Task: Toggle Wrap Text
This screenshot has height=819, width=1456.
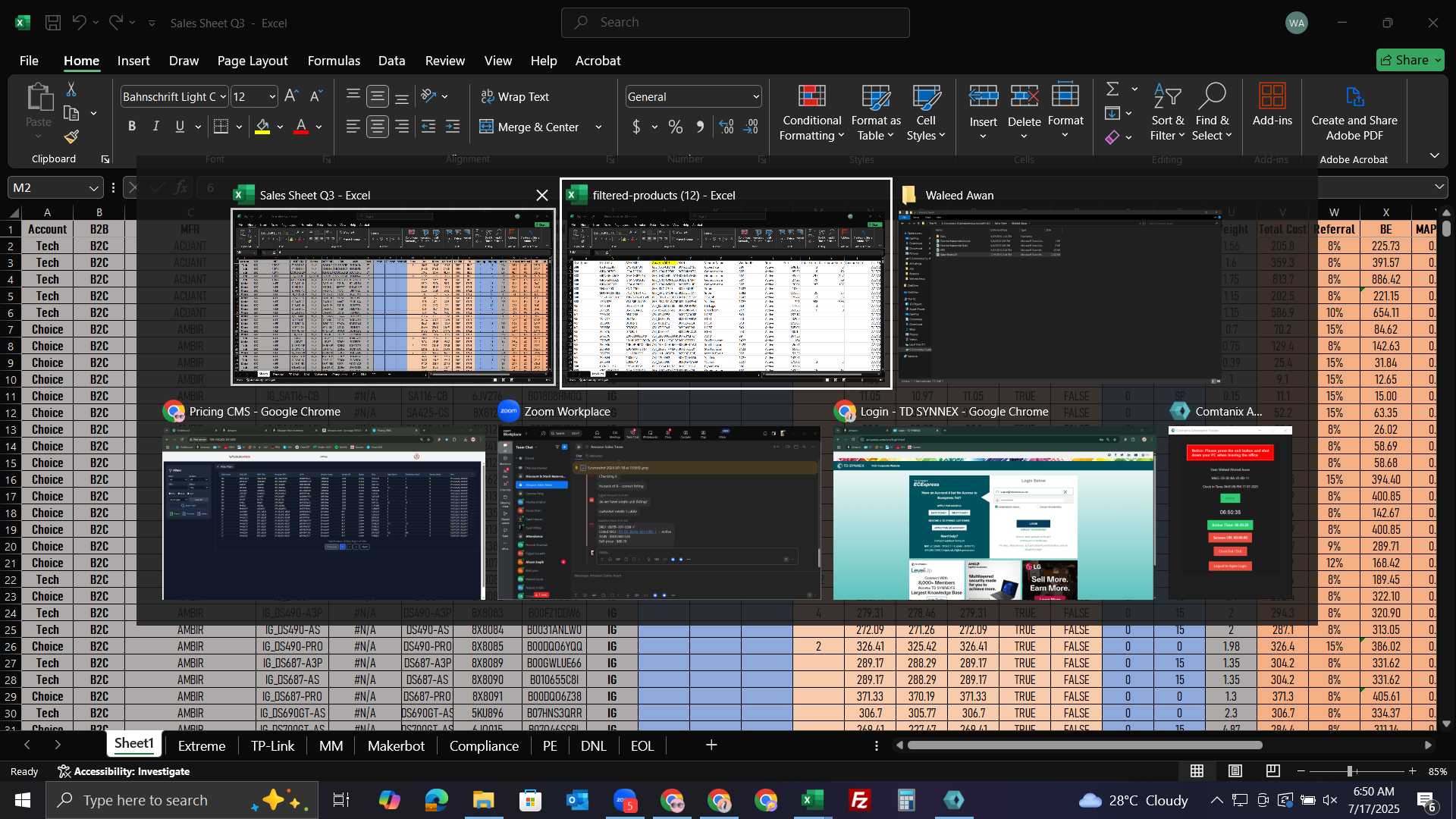Action: tap(515, 97)
